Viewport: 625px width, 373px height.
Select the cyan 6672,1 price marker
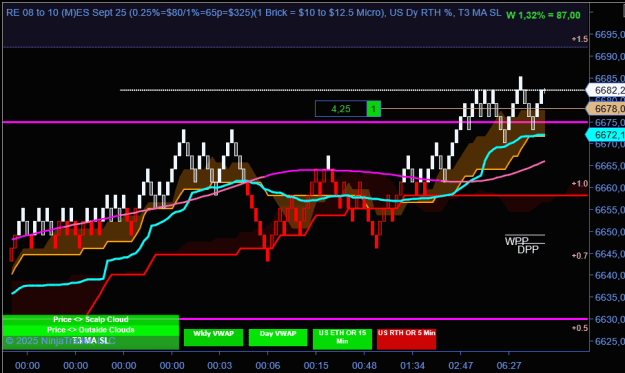pyautogui.click(x=606, y=135)
